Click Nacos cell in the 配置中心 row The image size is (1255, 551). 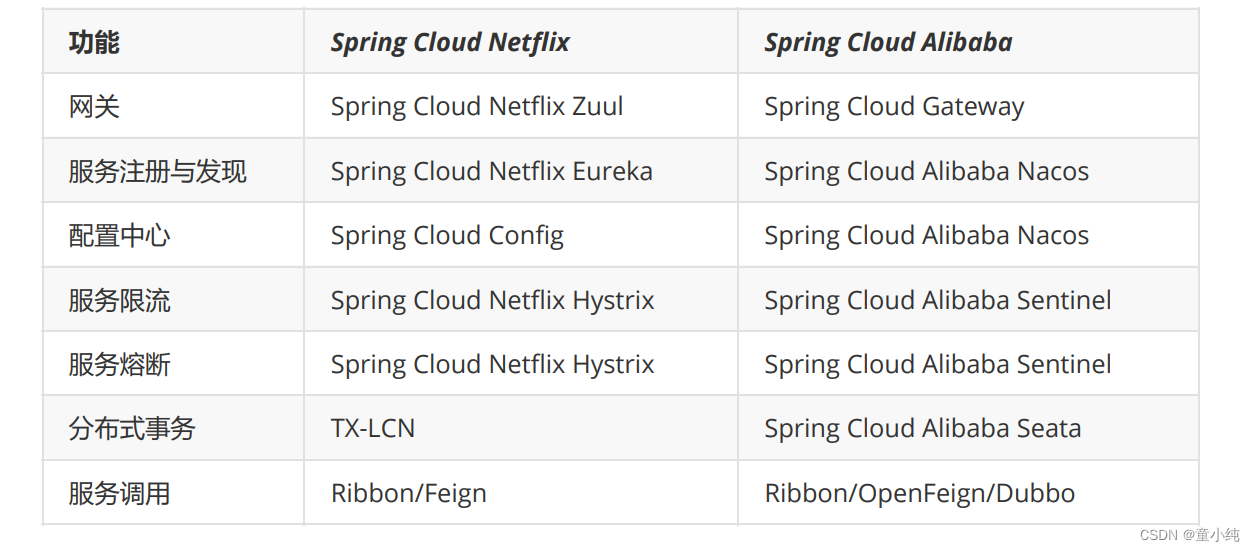[x=926, y=236]
